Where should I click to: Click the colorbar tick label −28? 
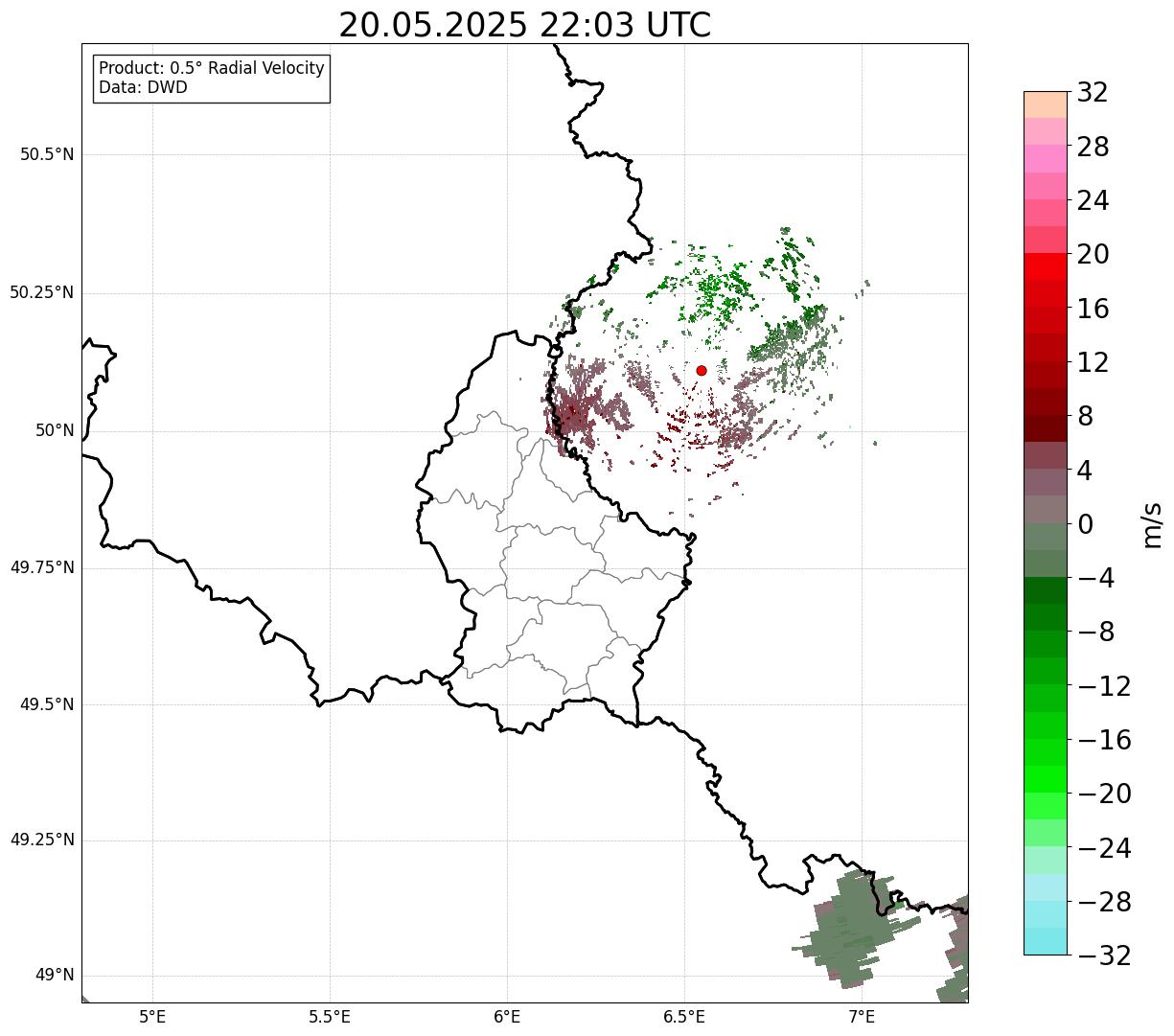click(x=1104, y=902)
